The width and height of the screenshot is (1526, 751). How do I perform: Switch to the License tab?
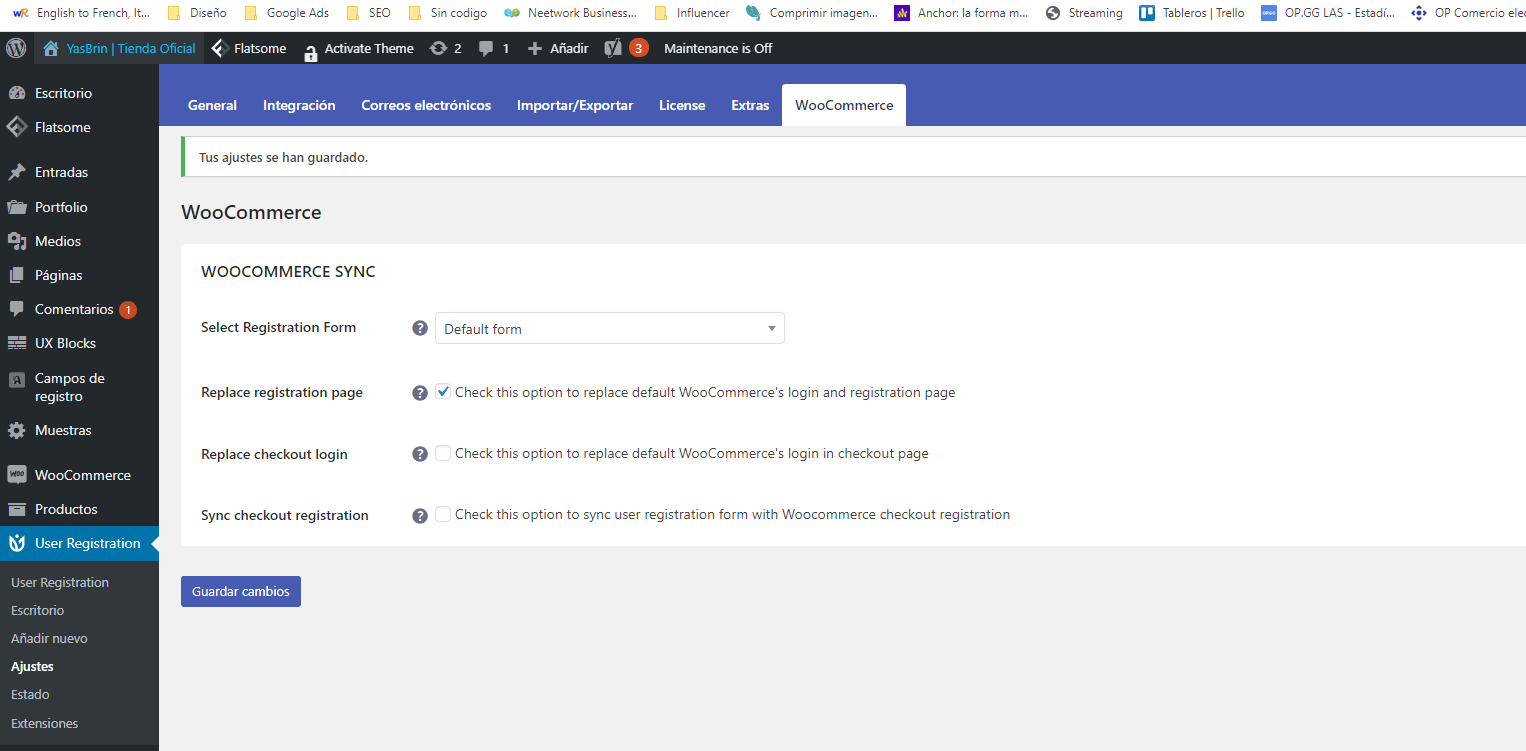point(682,105)
